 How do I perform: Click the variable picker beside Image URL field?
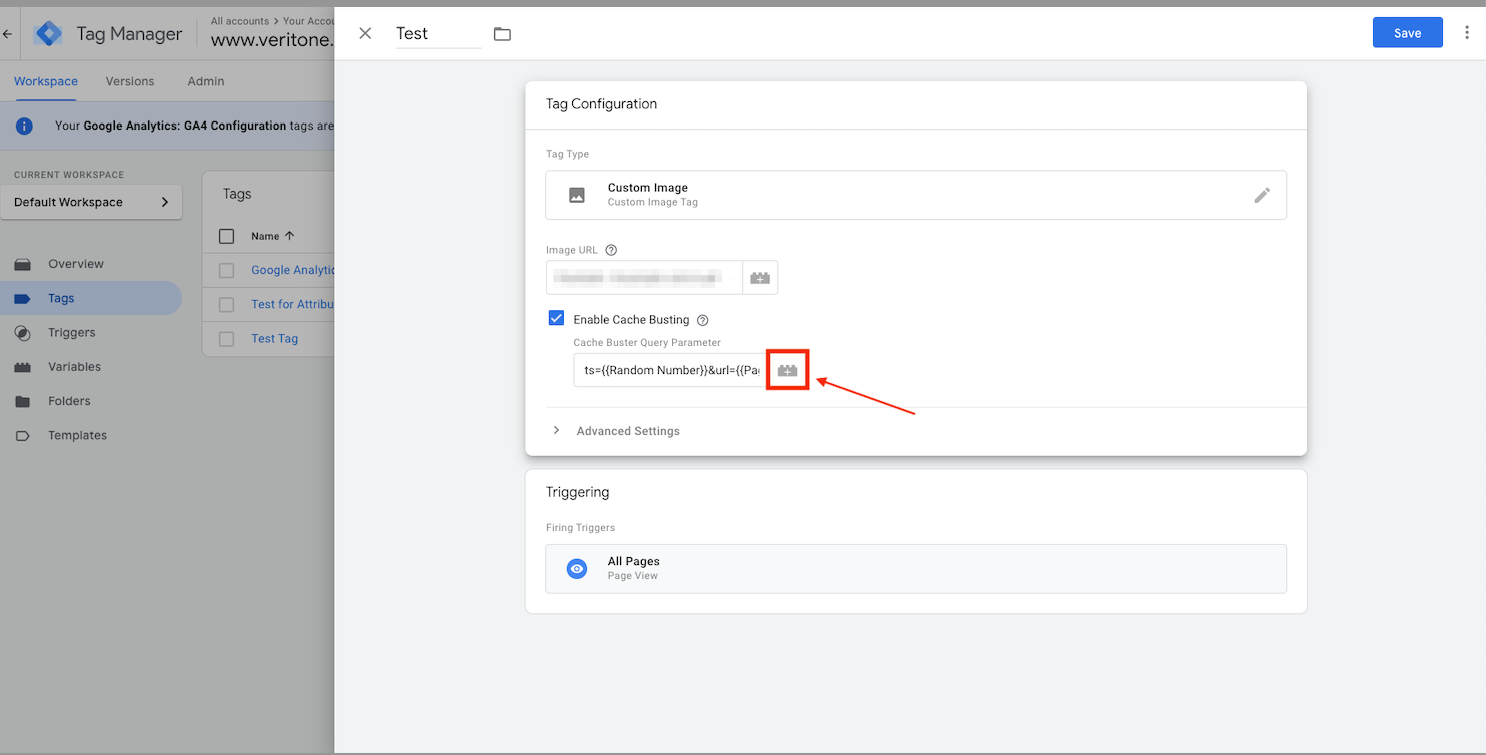[760, 278]
